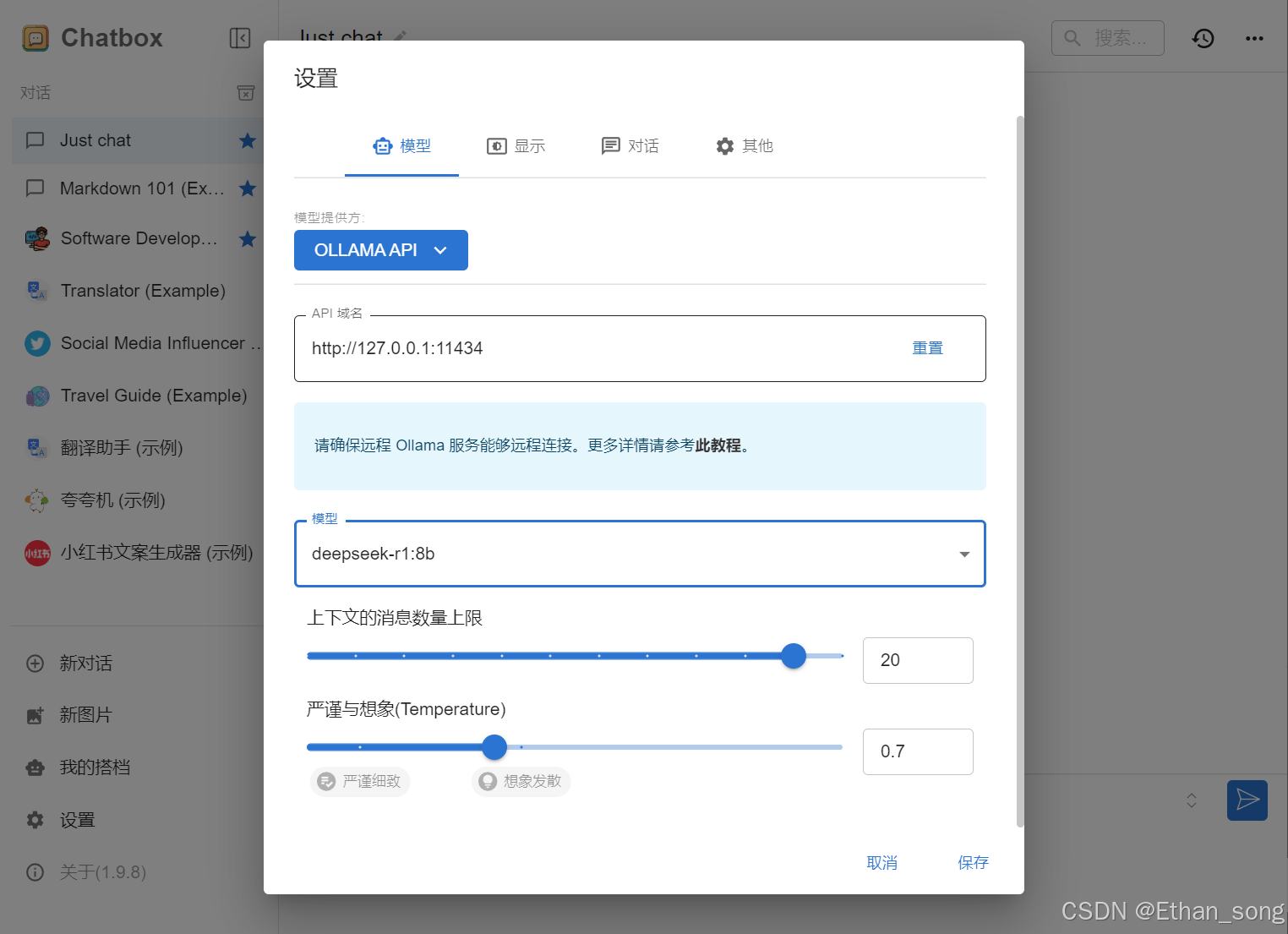Open the OLLAMA API provider dropdown
The image size is (1288, 934).
pyautogui.click(x=381, y=250)
